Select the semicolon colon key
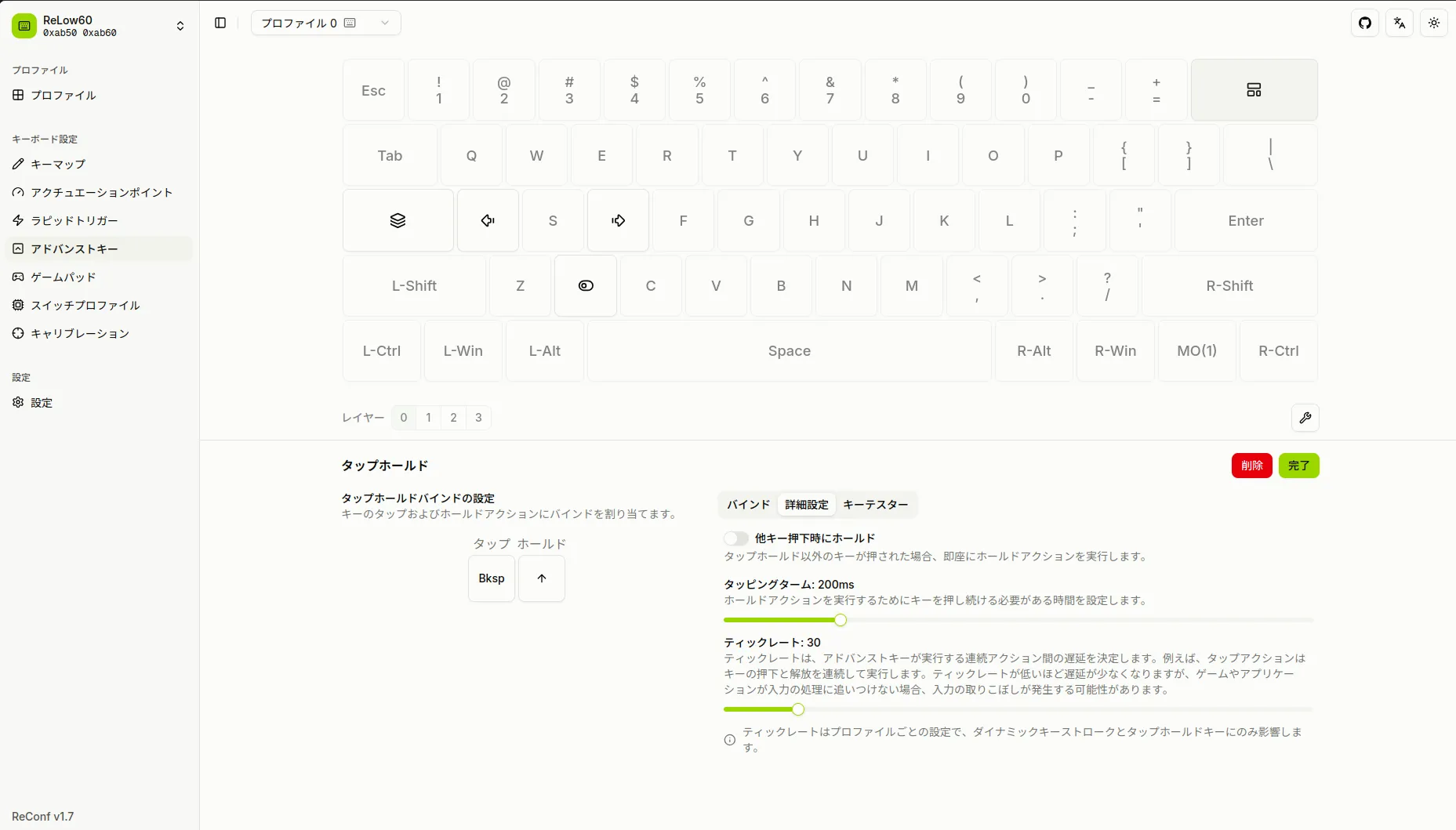The image size is (1456, 830). [x=1075, y=220]
